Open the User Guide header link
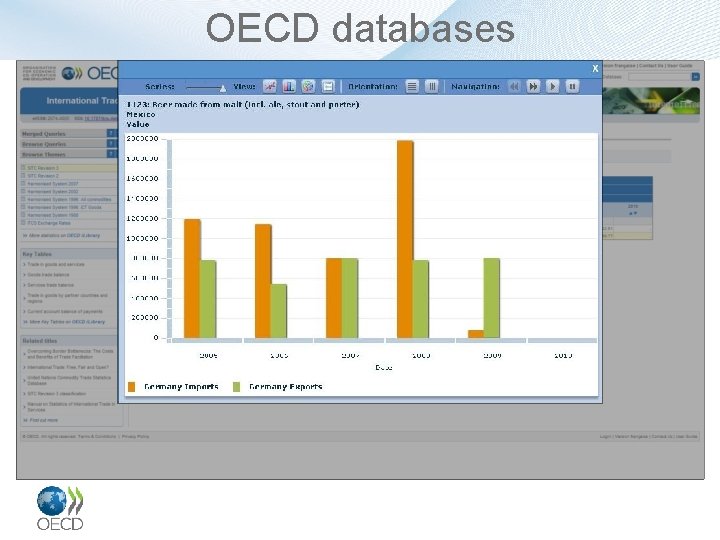Image resolution: width=720 pixels, height=540 pixels. click(680, 66)
